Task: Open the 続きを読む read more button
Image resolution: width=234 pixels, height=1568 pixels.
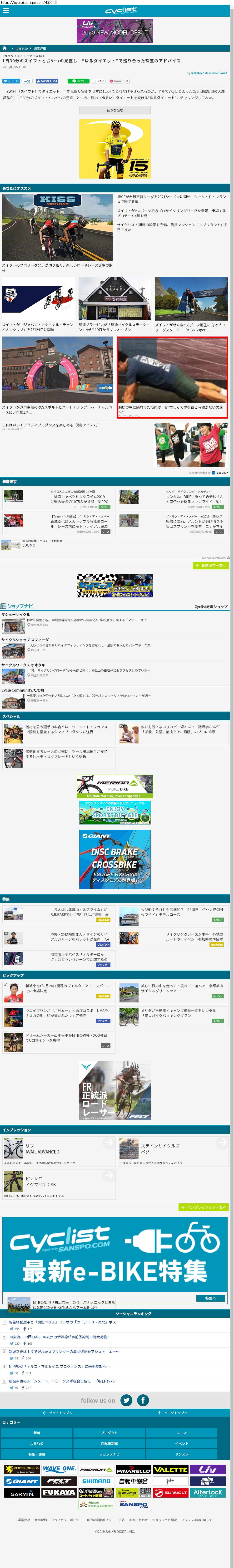Action: pyautogui.click(x=115, y=110)
